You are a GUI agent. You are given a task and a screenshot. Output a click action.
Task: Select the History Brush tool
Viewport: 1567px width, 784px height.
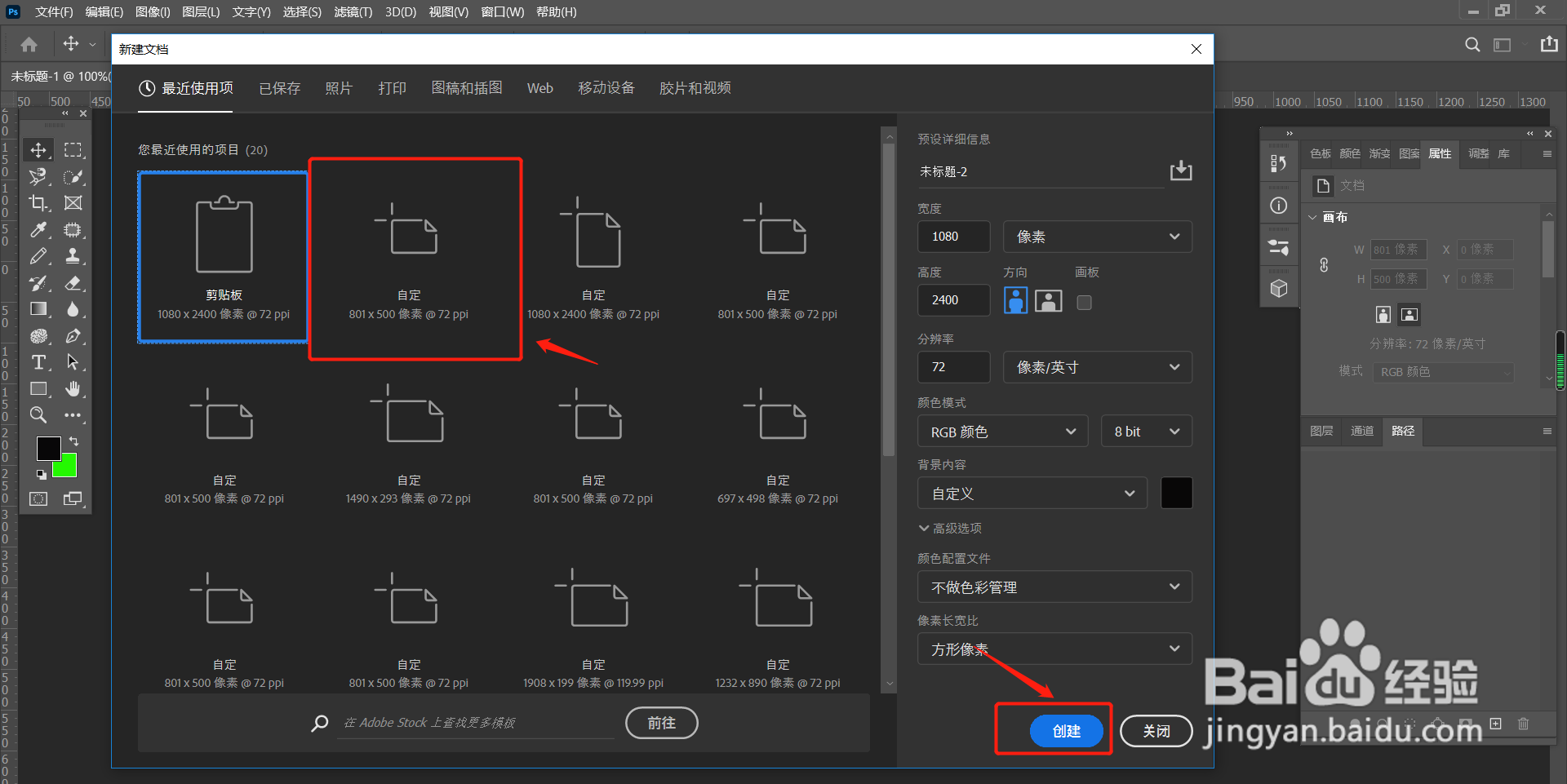coord(38,283)
